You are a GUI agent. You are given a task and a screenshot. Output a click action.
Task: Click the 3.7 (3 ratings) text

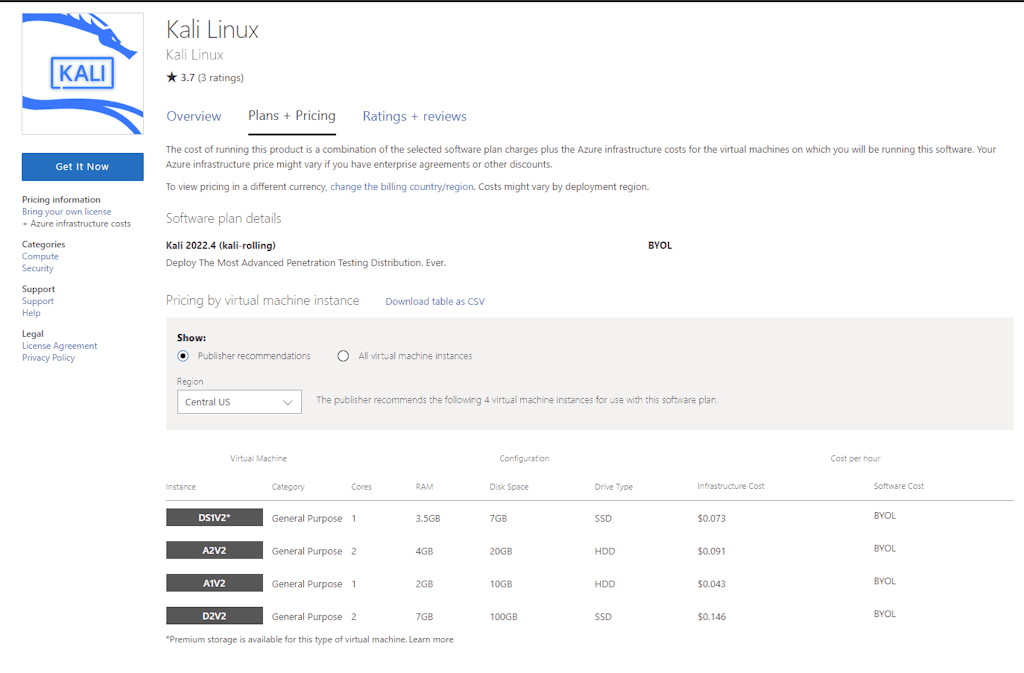coord(212,78)
